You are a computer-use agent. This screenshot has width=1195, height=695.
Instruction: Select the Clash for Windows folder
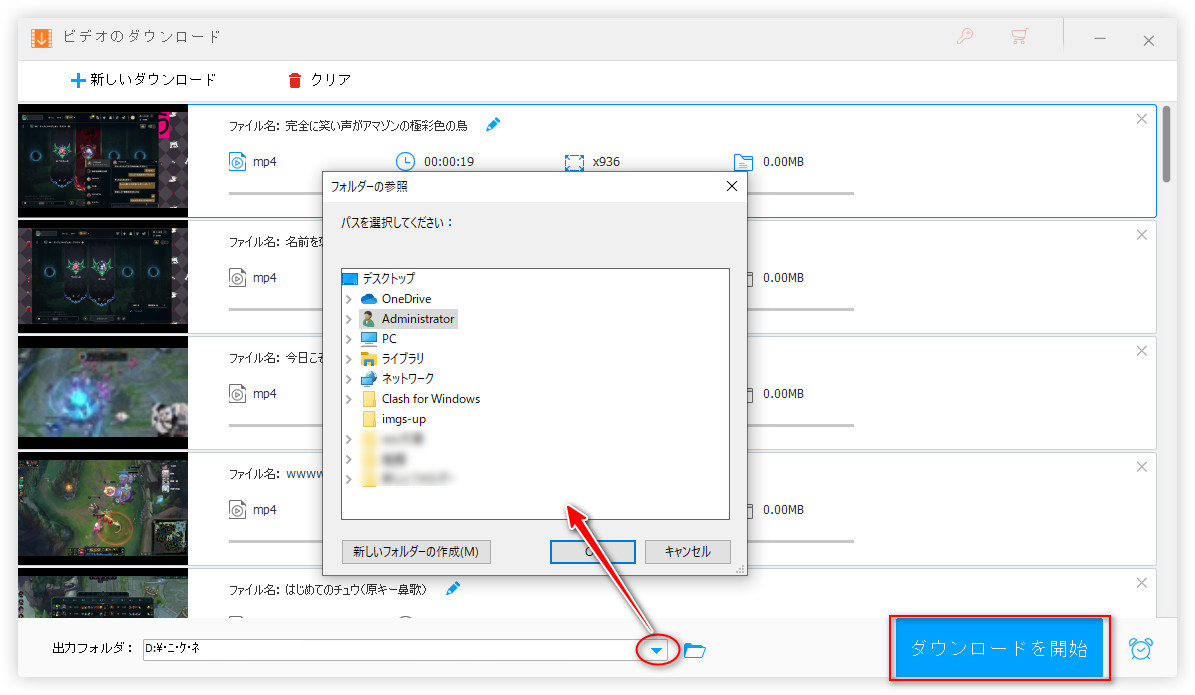point(430,399)
